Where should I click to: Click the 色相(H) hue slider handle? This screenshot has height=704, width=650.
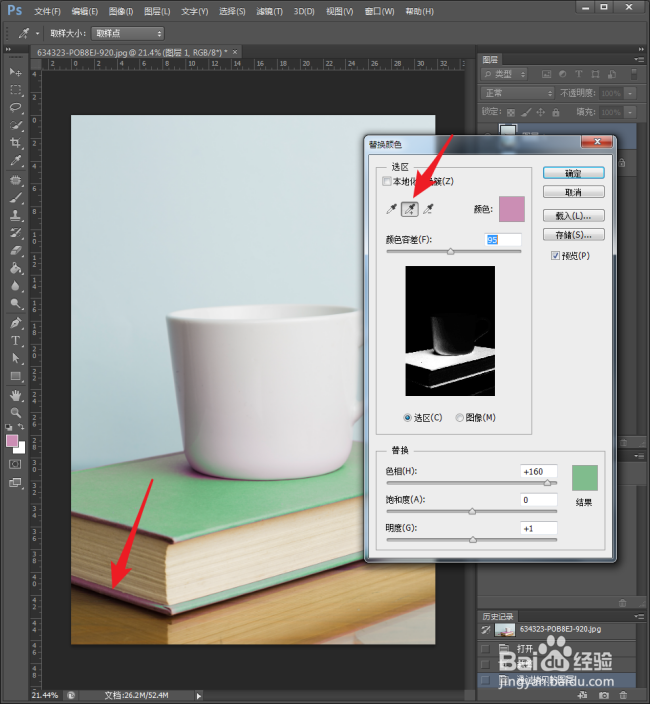click(x=548, y=483)
